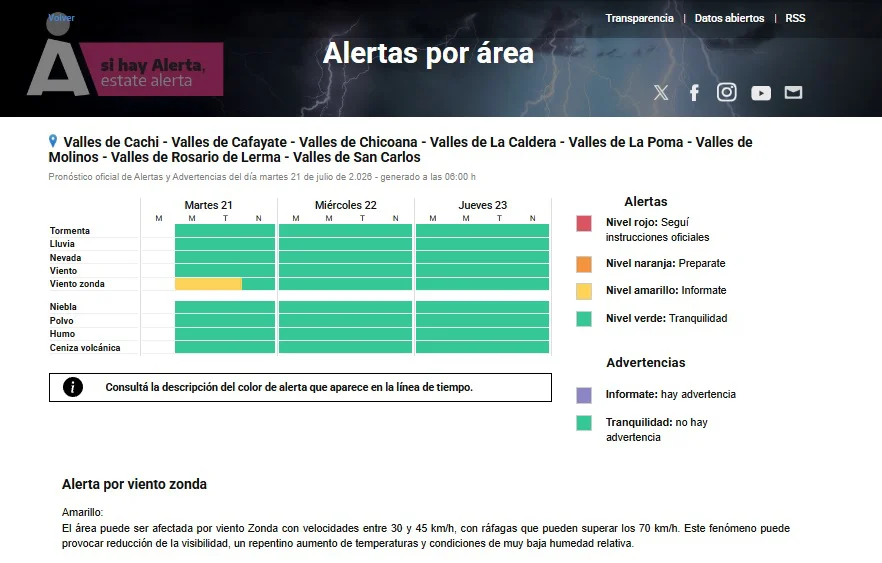Click the info icon in the consultation box
882x563 pixels.
[73, 387]
